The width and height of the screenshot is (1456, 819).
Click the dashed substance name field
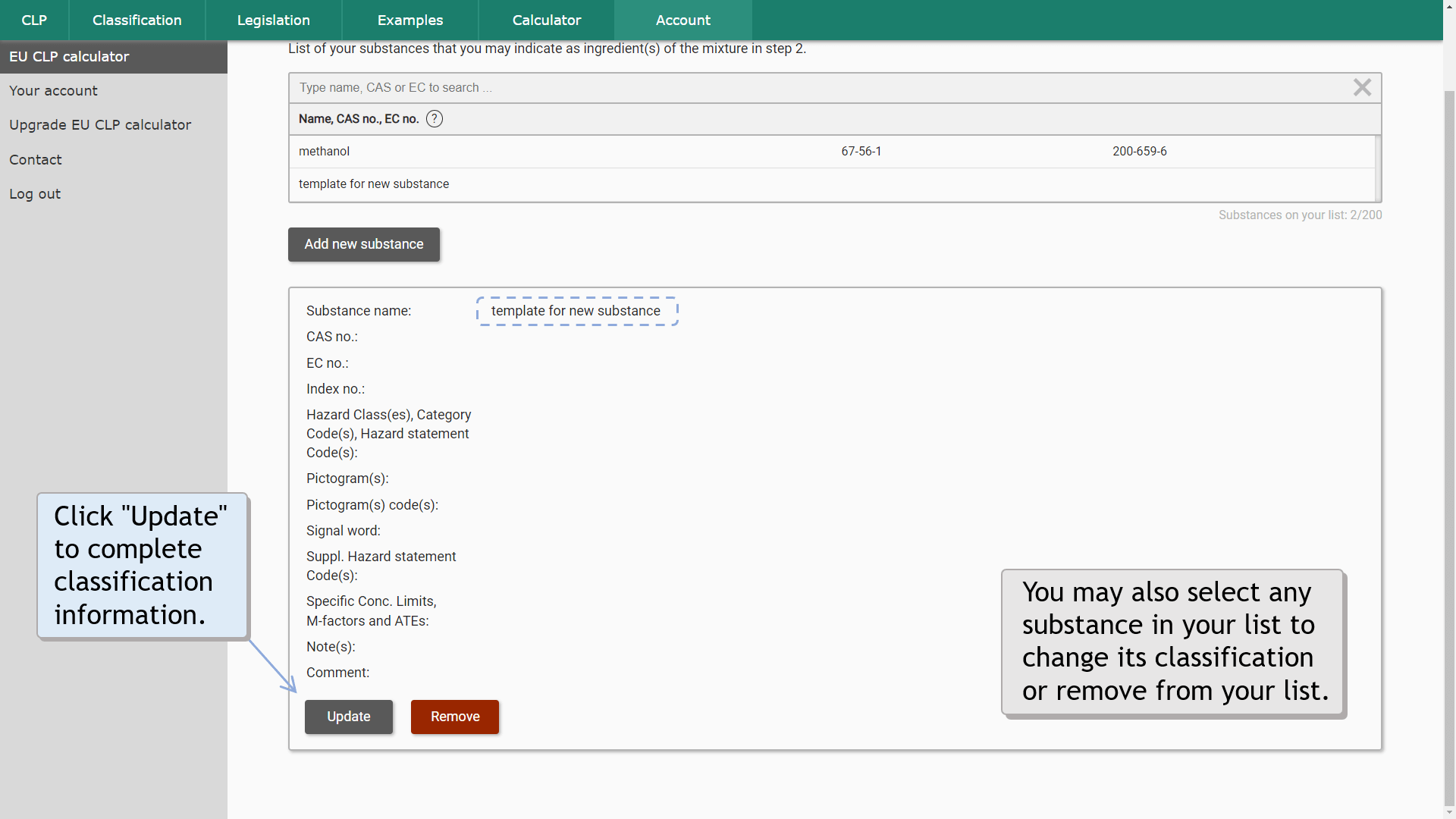pos(577,311)
